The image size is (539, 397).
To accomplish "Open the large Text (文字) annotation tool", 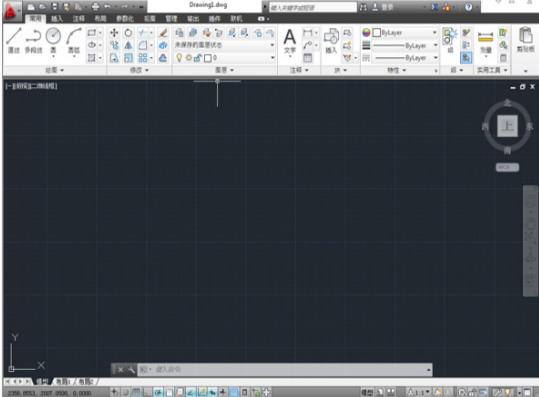I will click(290, 41).
